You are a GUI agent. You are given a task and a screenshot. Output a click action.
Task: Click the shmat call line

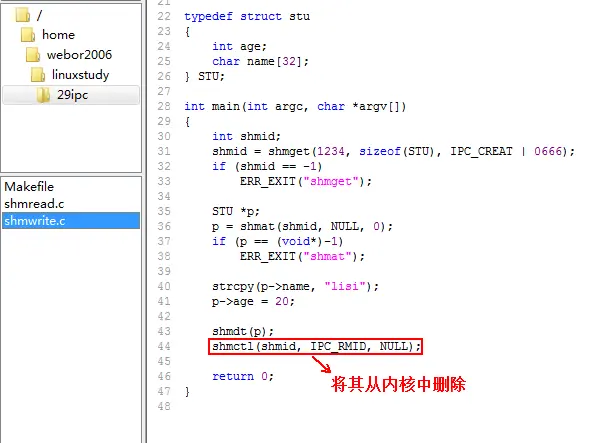tap(302, 226)
